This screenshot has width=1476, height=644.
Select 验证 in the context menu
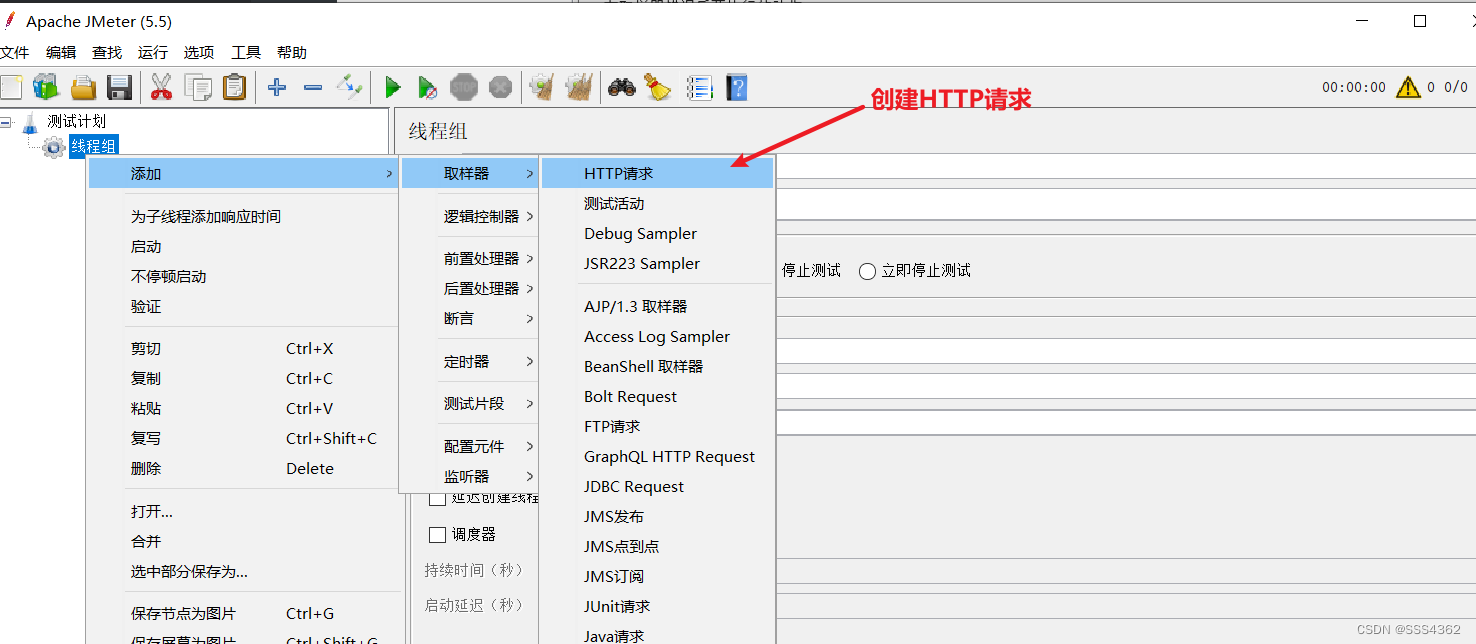tap(243, 306)
